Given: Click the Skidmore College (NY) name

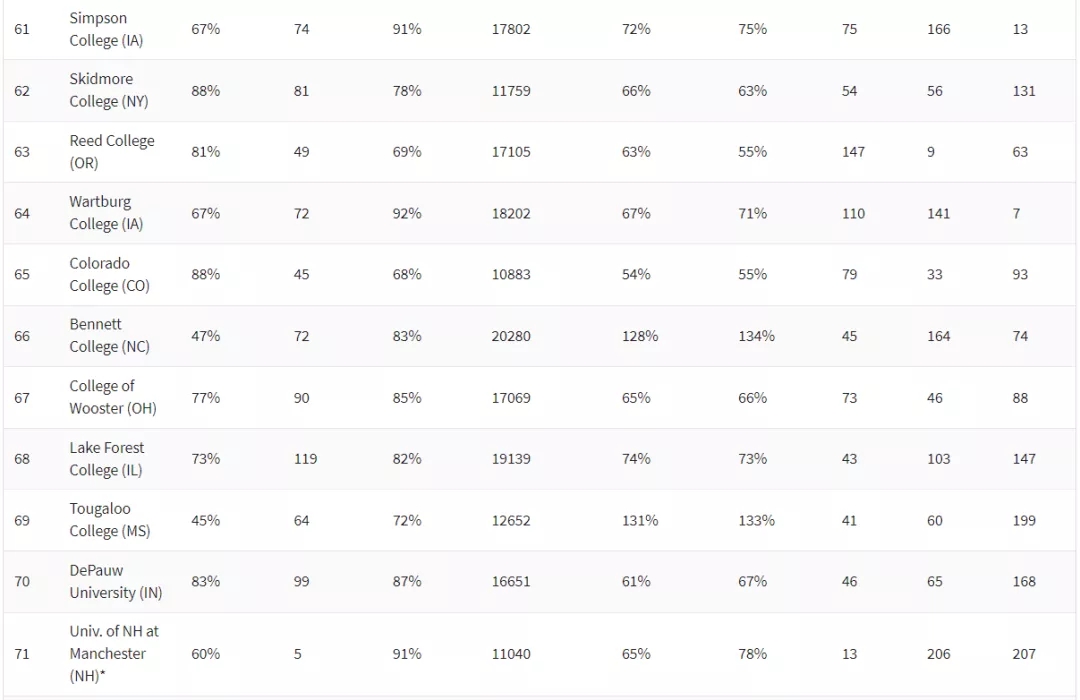Looking at the screenshot, I should [x=108, y=90].
